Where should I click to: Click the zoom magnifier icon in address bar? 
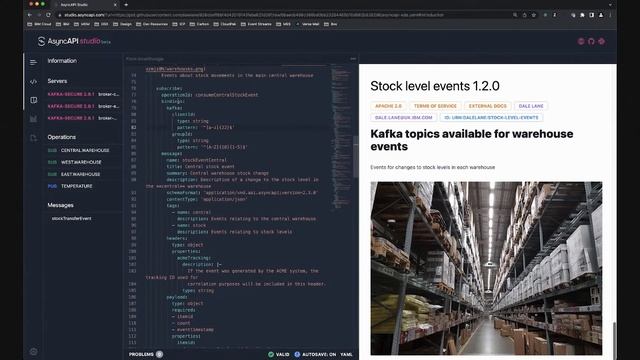pyautogui.click(x=515, y=15)
